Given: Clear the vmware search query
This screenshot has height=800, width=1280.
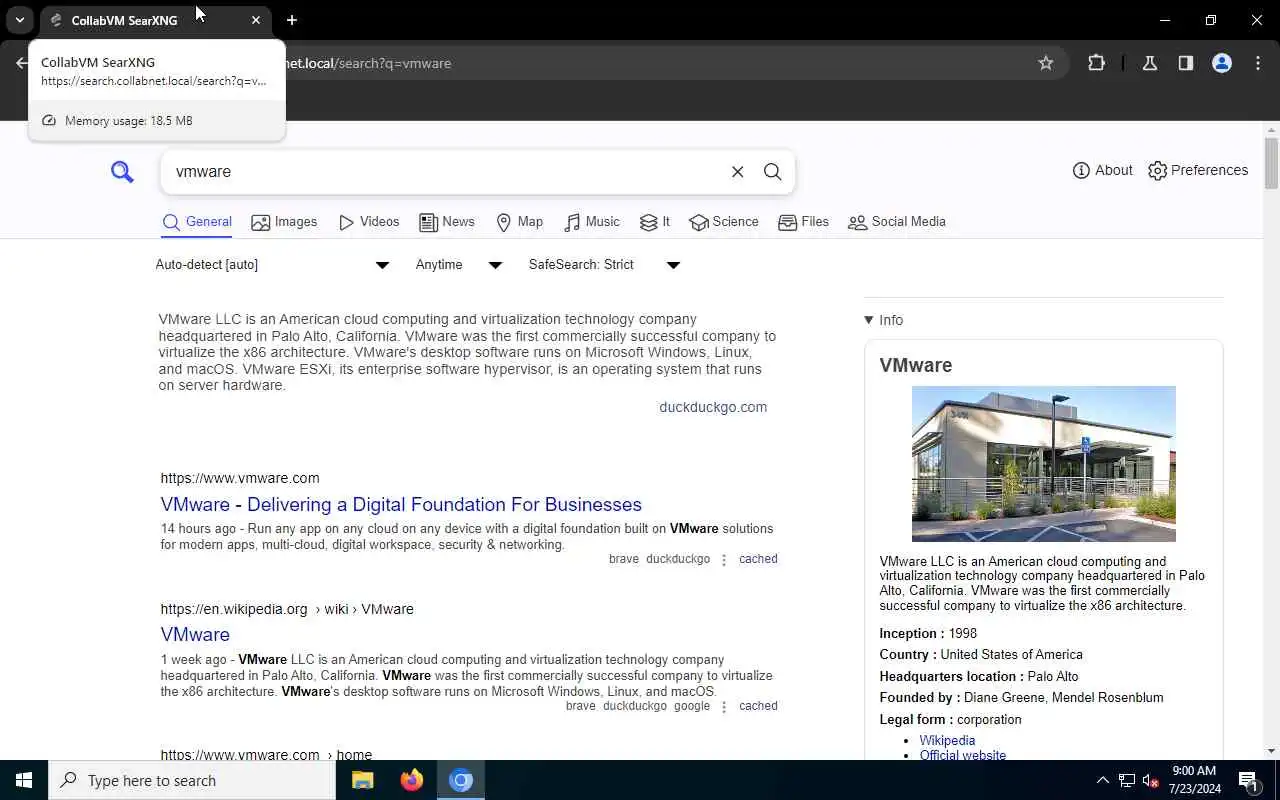Looking at the screenshot, I should click(x=737, y=172).
